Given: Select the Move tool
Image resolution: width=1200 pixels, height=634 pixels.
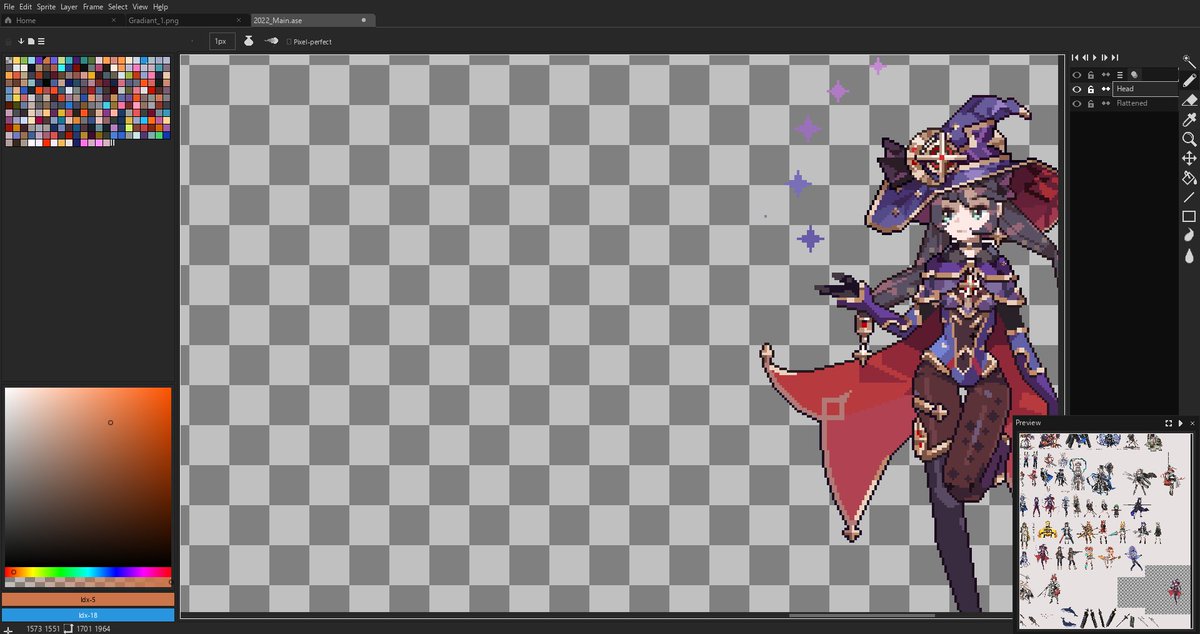Looking at the screenshot, I should point(1189,158).
